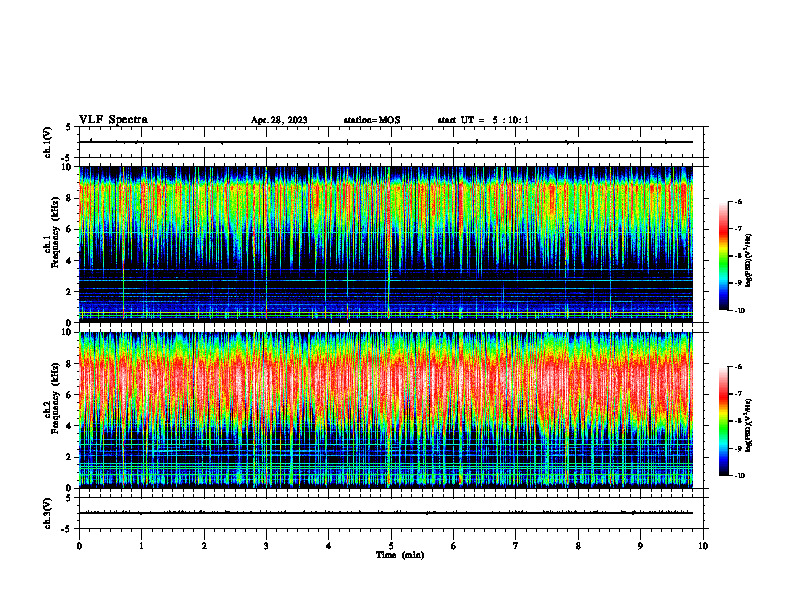Click time-axis tick label "8"
792x612 pixels.
(578, 546)
